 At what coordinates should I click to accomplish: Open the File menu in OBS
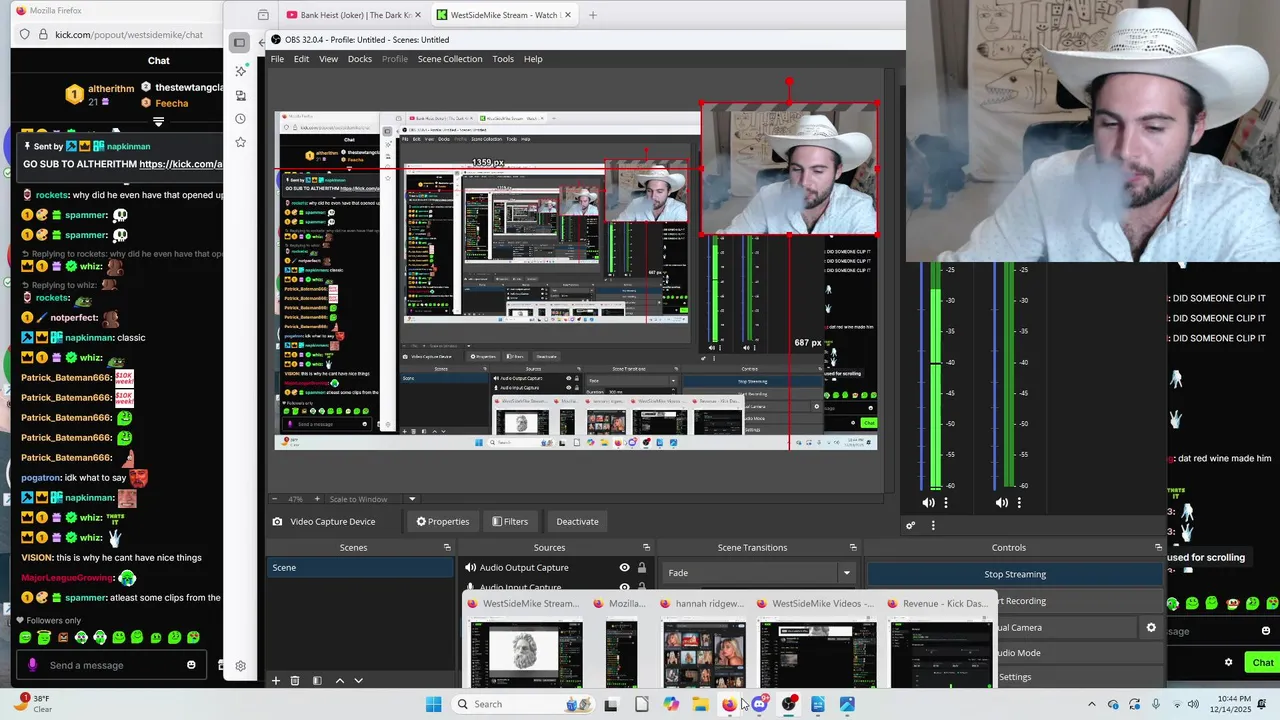click(x=277, y=59)
